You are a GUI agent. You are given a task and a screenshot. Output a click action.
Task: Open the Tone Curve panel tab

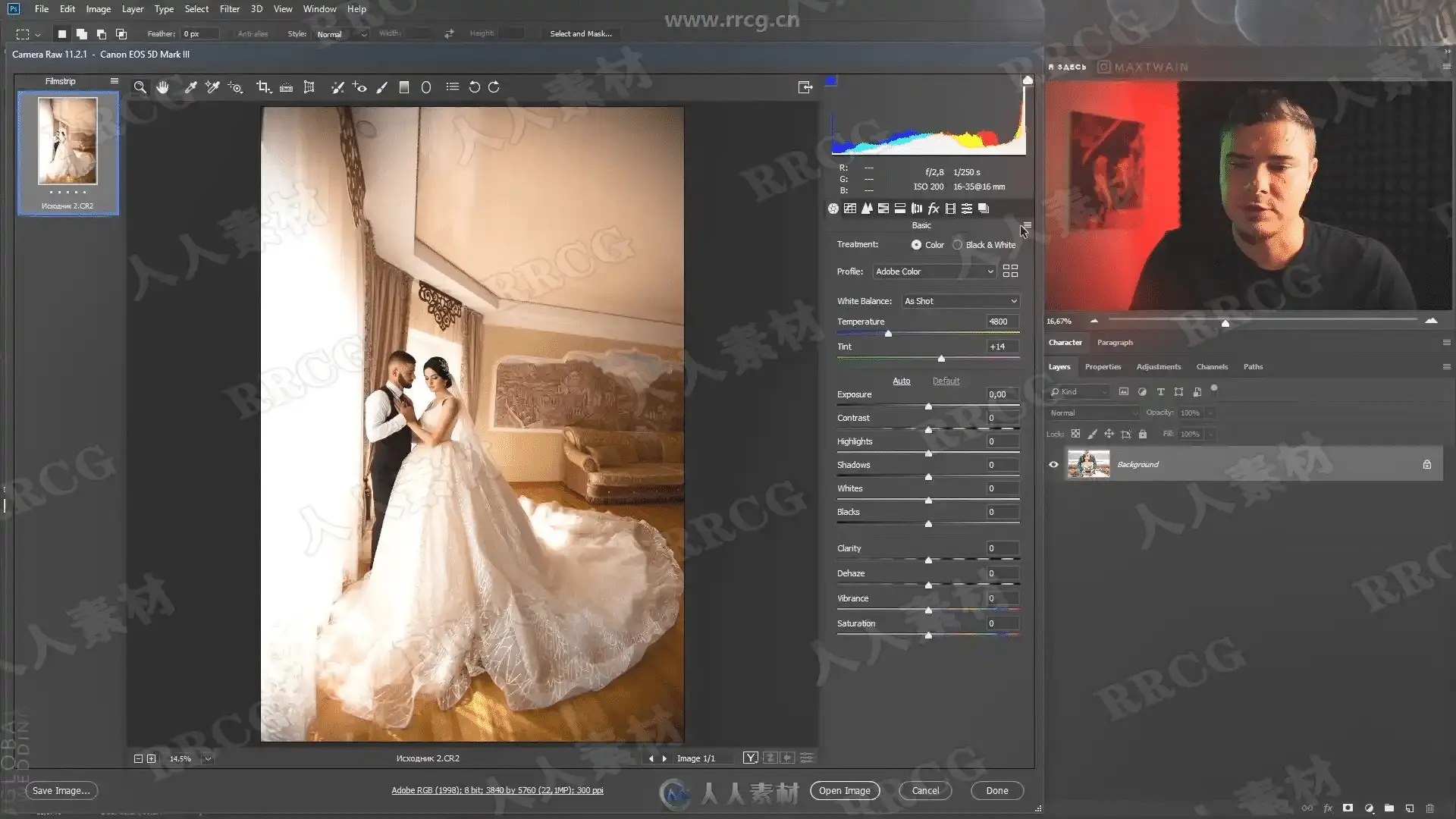pos(850,209)
